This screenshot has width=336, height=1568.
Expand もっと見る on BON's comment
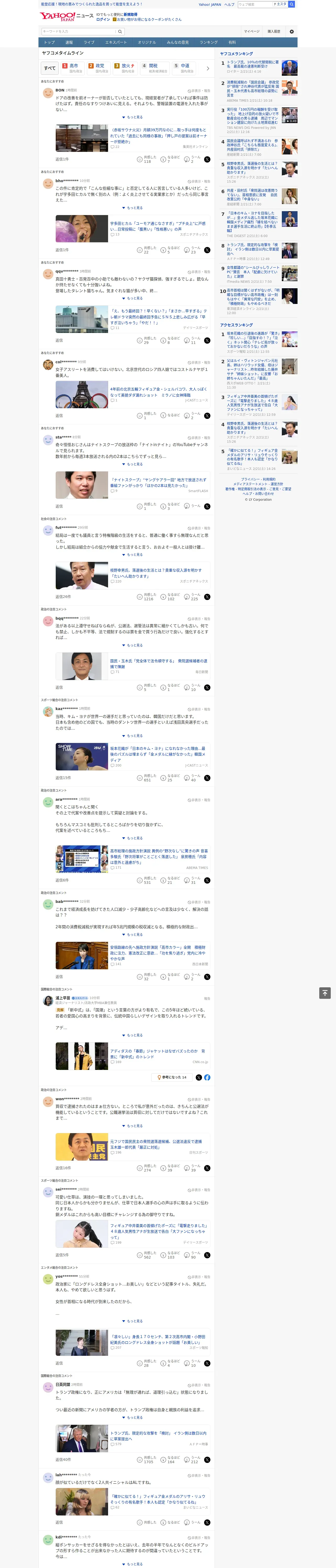click(132, 118)
